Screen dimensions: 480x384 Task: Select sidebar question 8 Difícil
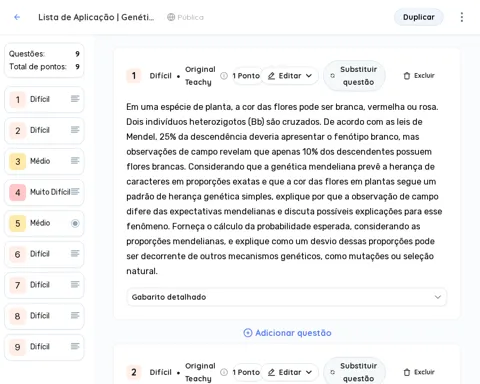44,316
